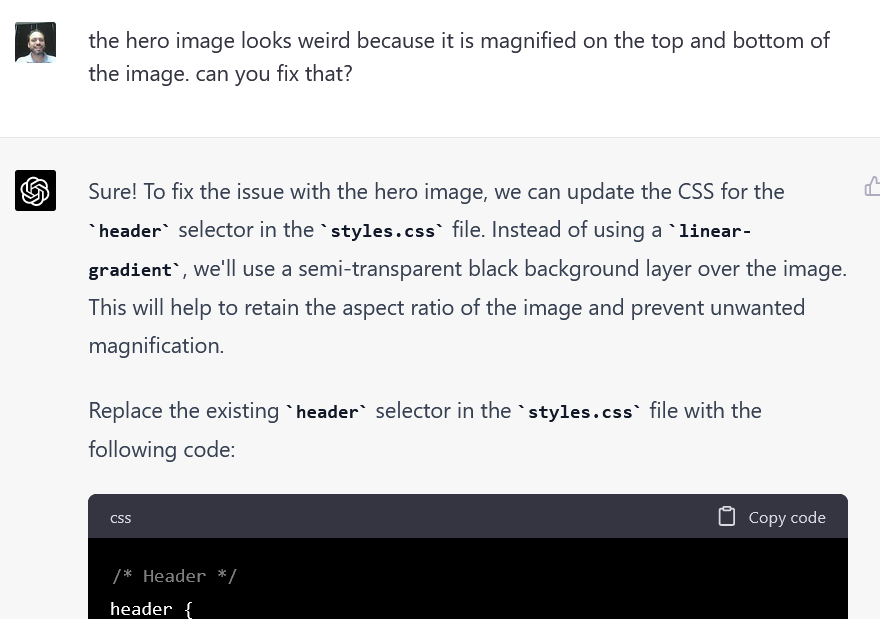Click the "Copy code" text button

point(787,517)
